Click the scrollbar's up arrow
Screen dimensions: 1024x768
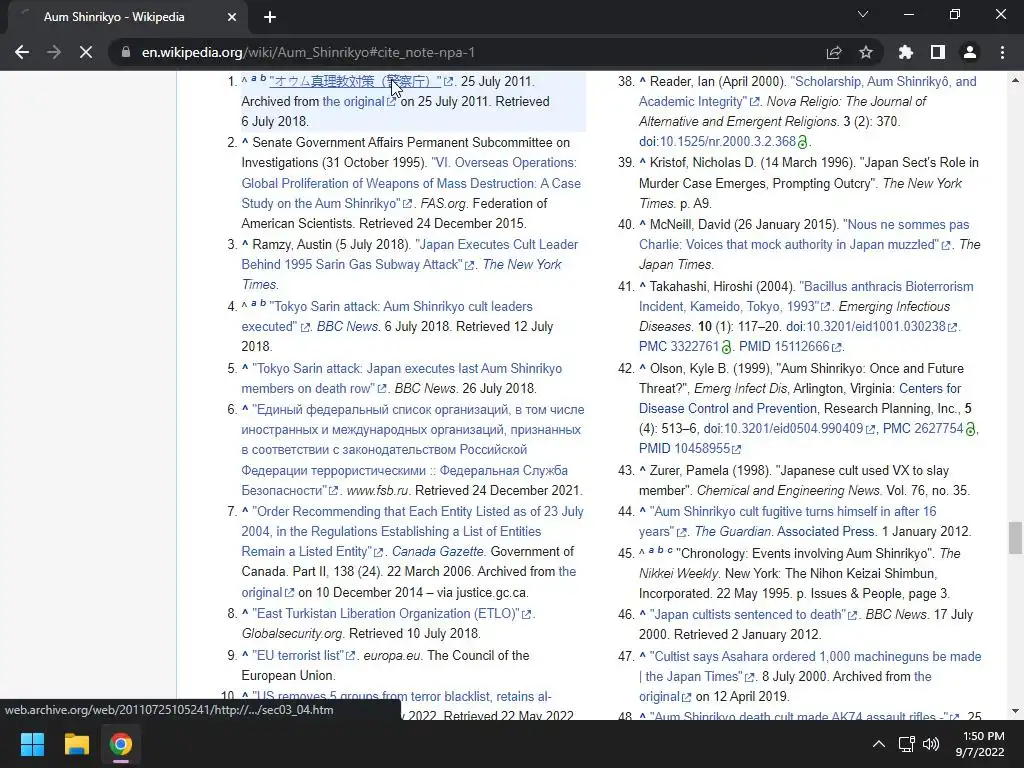coord(1015,80)
